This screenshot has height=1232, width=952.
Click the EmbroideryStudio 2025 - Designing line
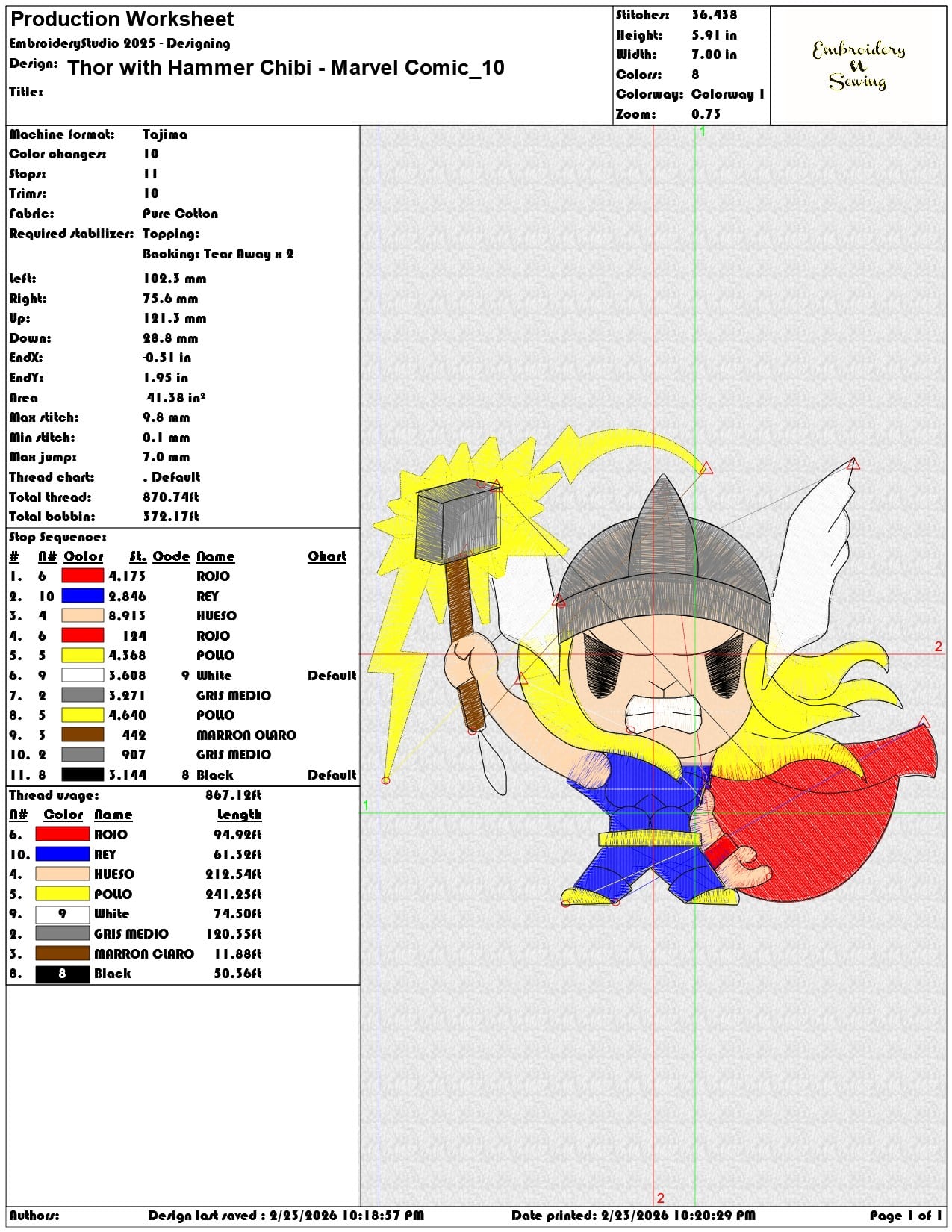coord(119,43)
